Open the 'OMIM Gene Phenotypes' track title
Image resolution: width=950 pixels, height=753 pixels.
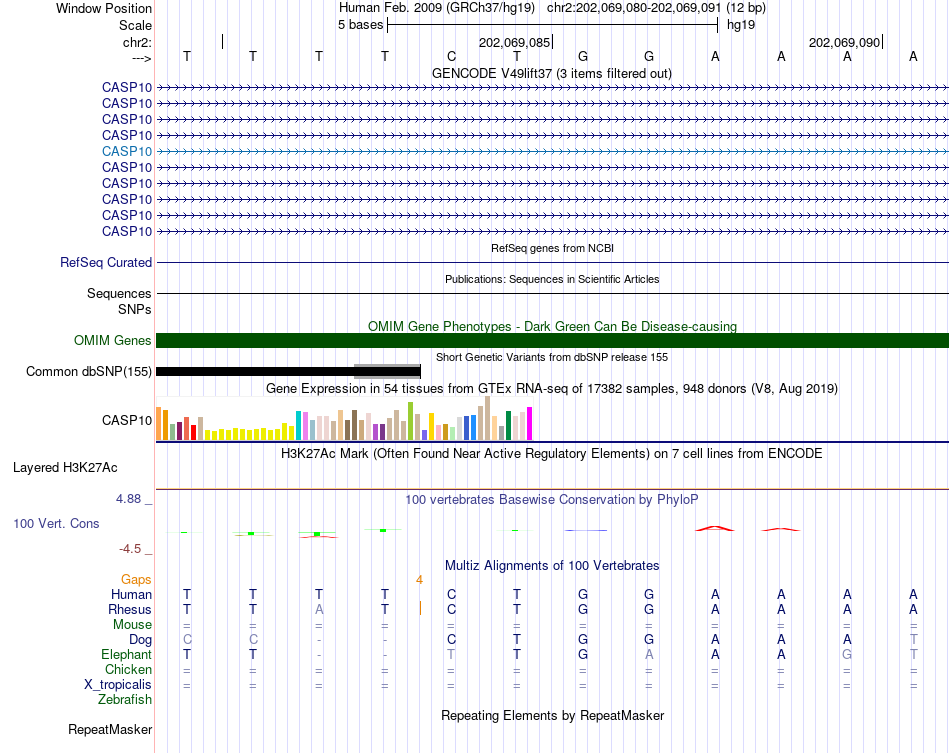(552, 327)
